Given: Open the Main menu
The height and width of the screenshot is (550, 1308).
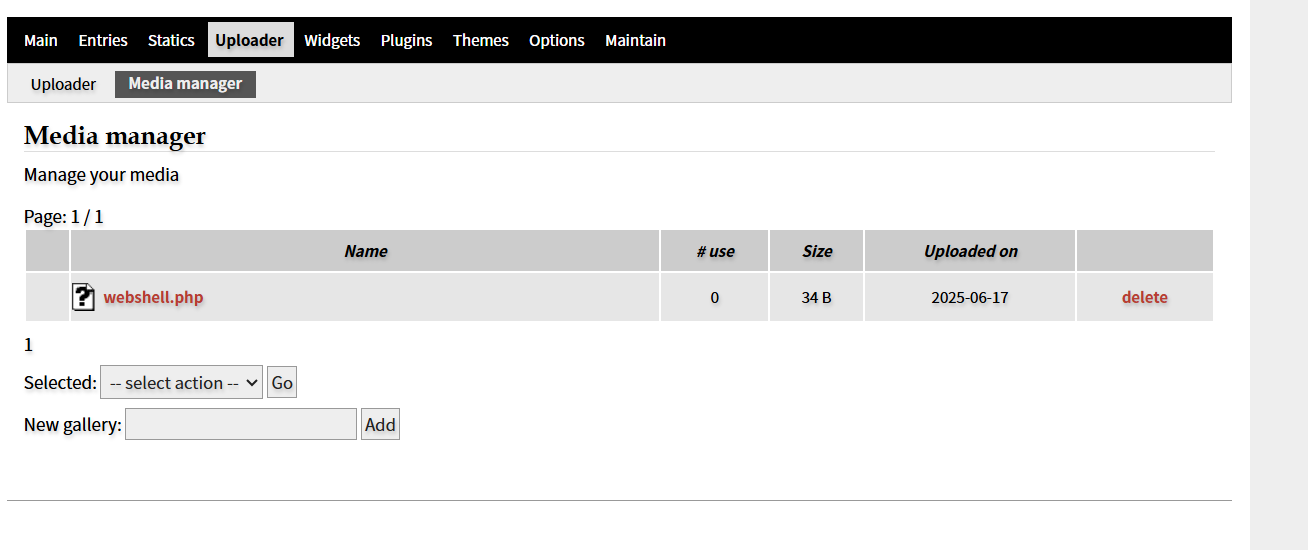Looking at the screenshot, I should [41, 40].
